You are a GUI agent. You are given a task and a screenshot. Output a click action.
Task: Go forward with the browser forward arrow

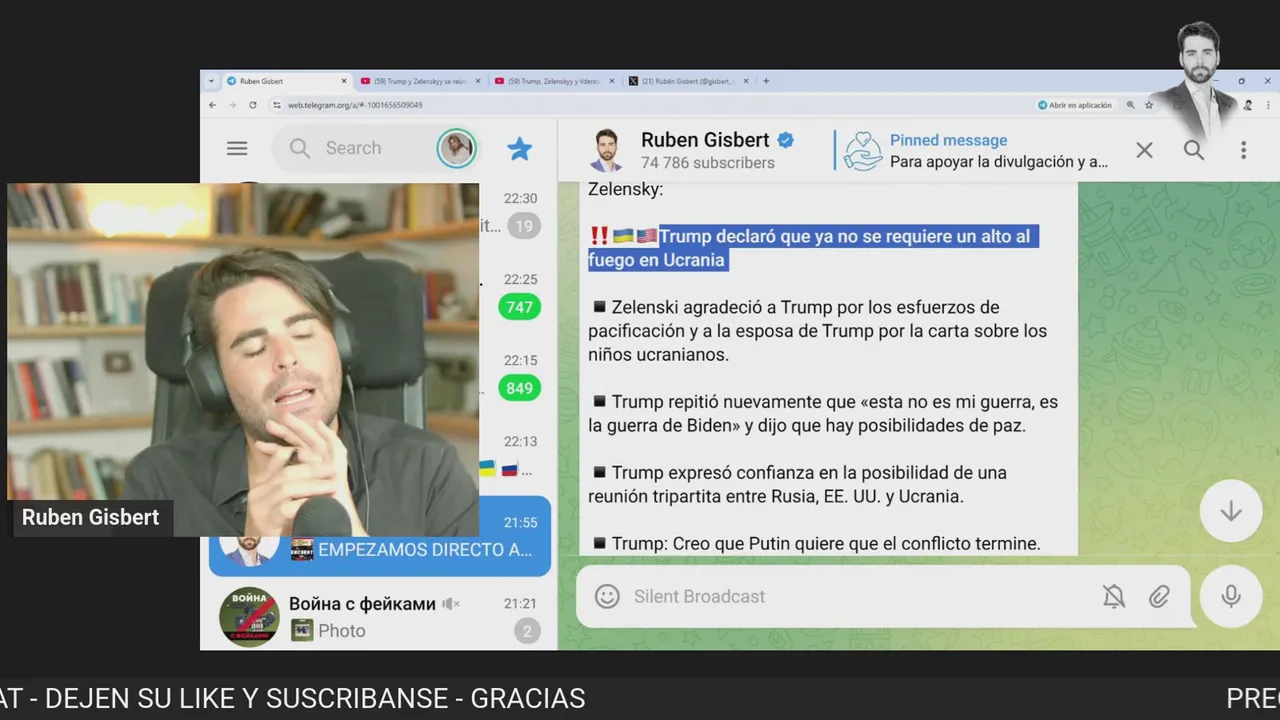[x=232, y=105]
